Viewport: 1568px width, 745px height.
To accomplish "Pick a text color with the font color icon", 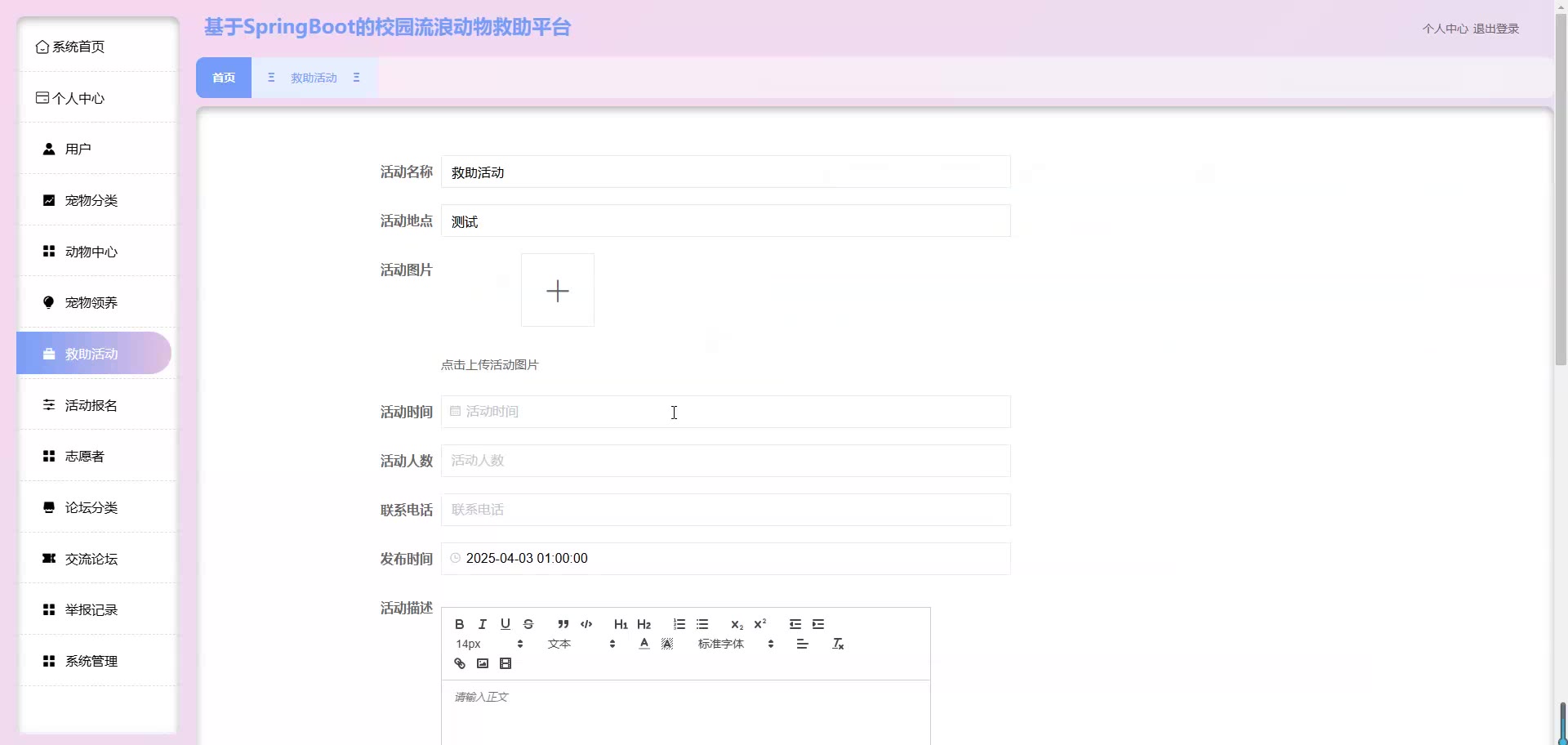I will point(644,644).
